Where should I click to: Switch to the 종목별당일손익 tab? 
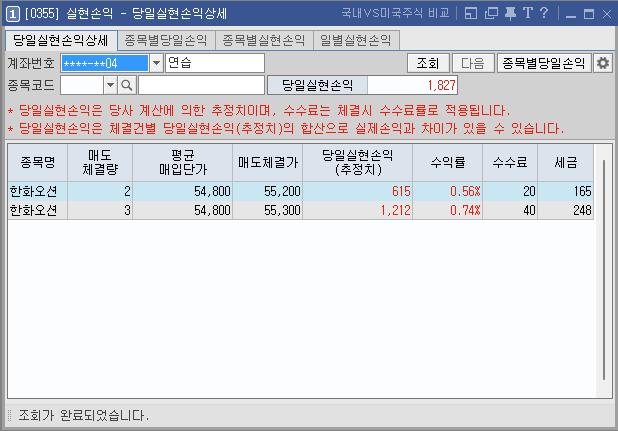tap(166, 40)
